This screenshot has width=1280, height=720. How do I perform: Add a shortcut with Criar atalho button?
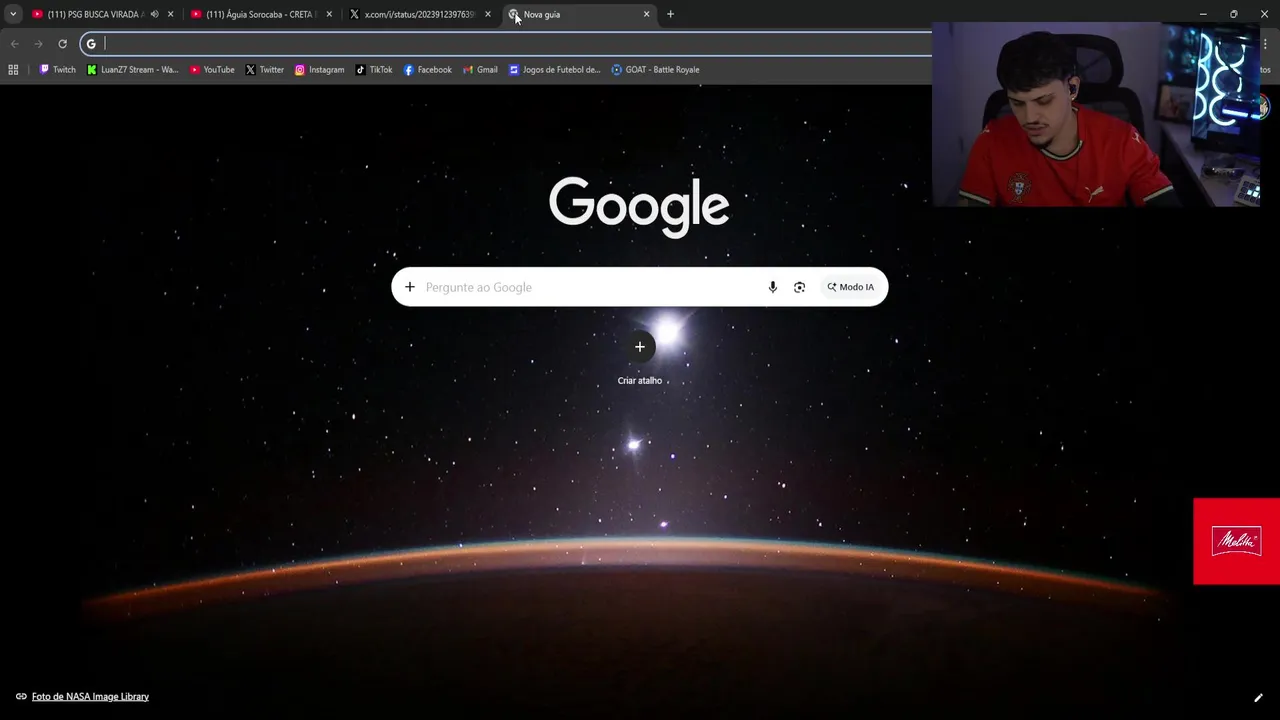(x=640, y=358)
